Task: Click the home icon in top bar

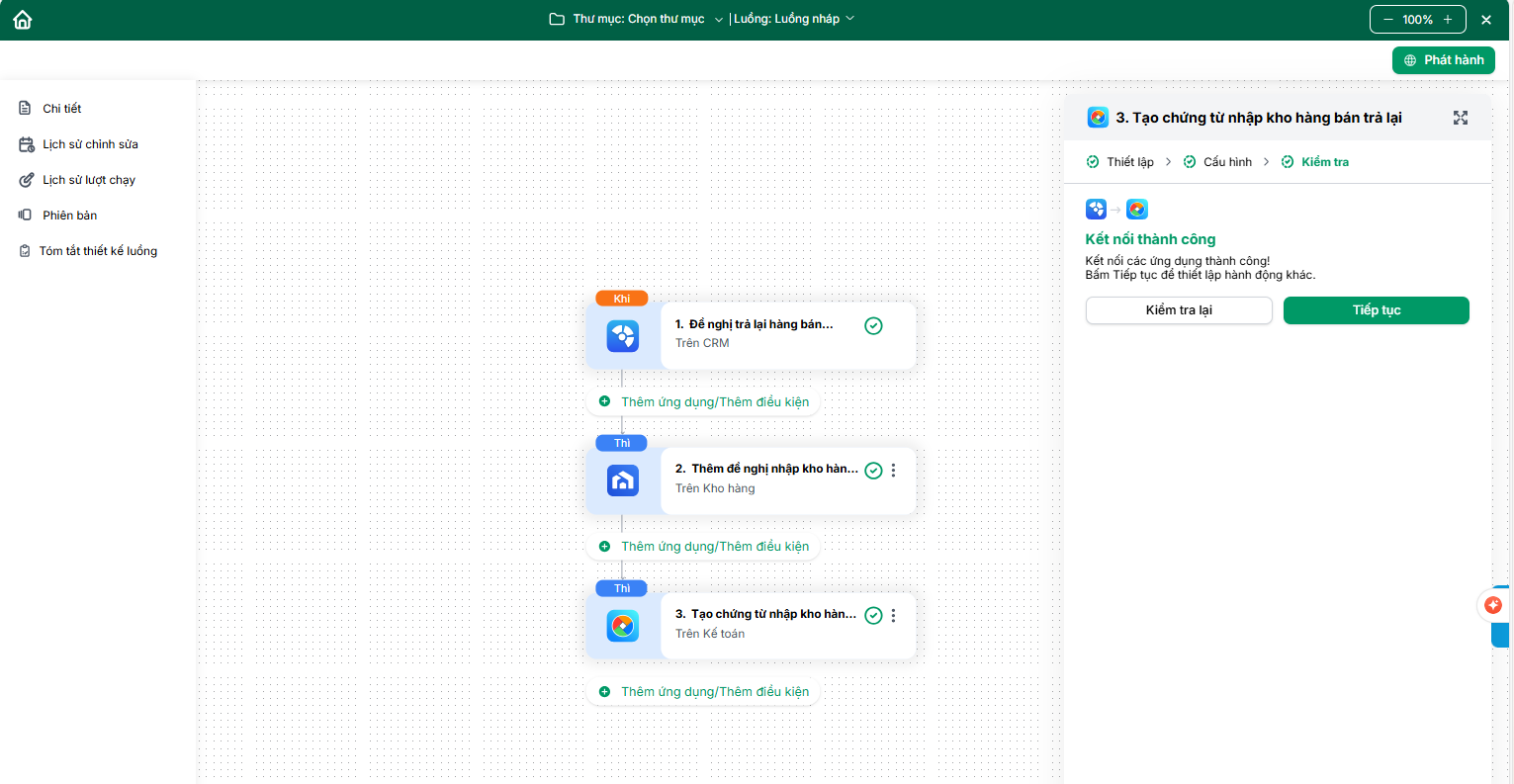Action: point(23,20)
